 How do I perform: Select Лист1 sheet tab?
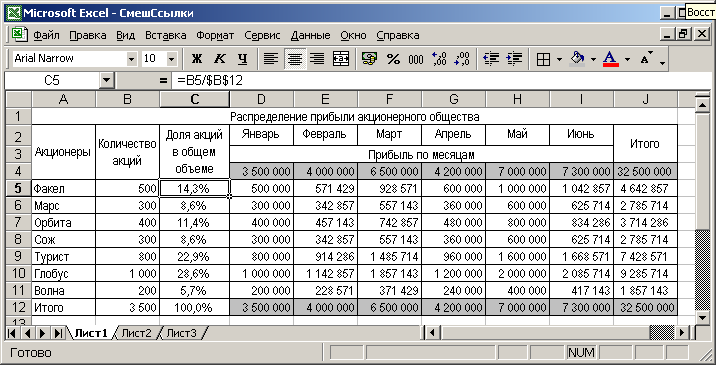(91, 333)
